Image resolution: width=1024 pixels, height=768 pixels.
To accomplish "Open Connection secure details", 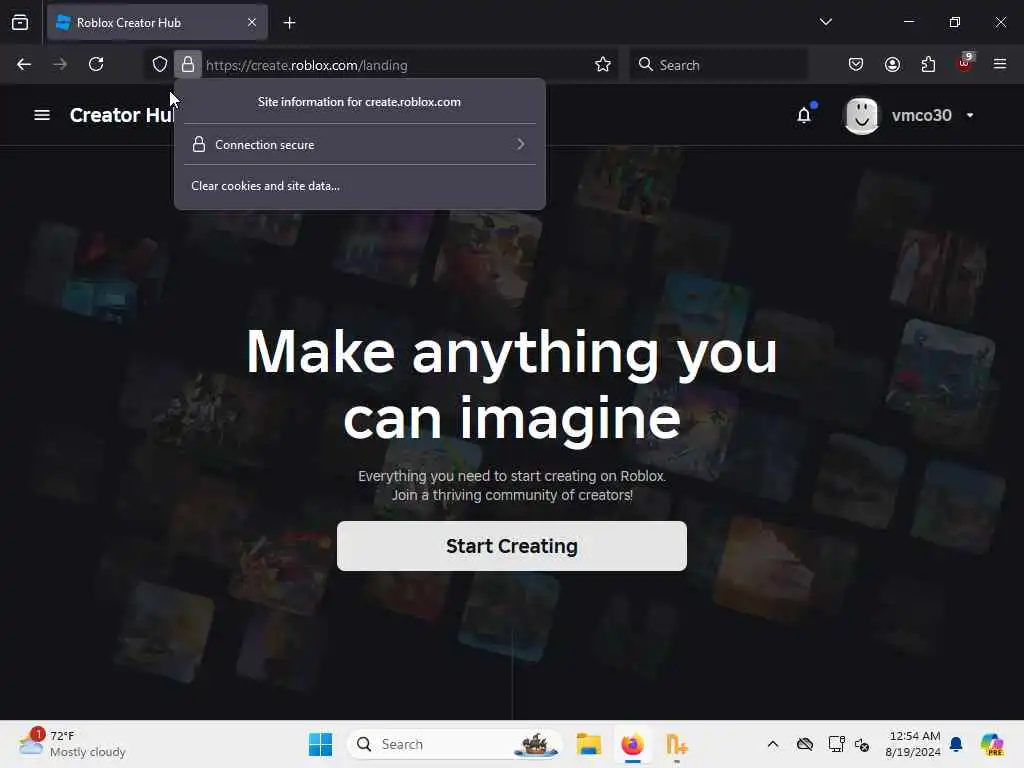I will (360, 144).
